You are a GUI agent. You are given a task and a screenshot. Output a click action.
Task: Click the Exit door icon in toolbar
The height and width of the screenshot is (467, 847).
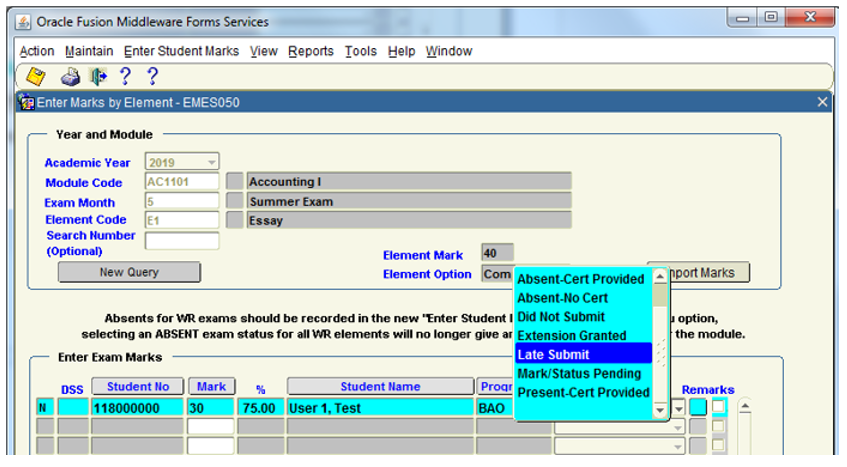click(98, 77)
